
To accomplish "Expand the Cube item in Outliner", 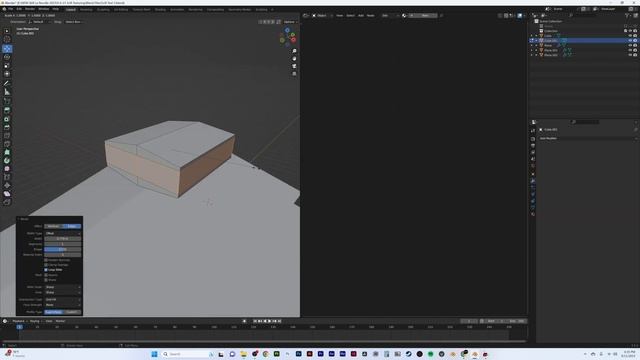I will point(536,36).
